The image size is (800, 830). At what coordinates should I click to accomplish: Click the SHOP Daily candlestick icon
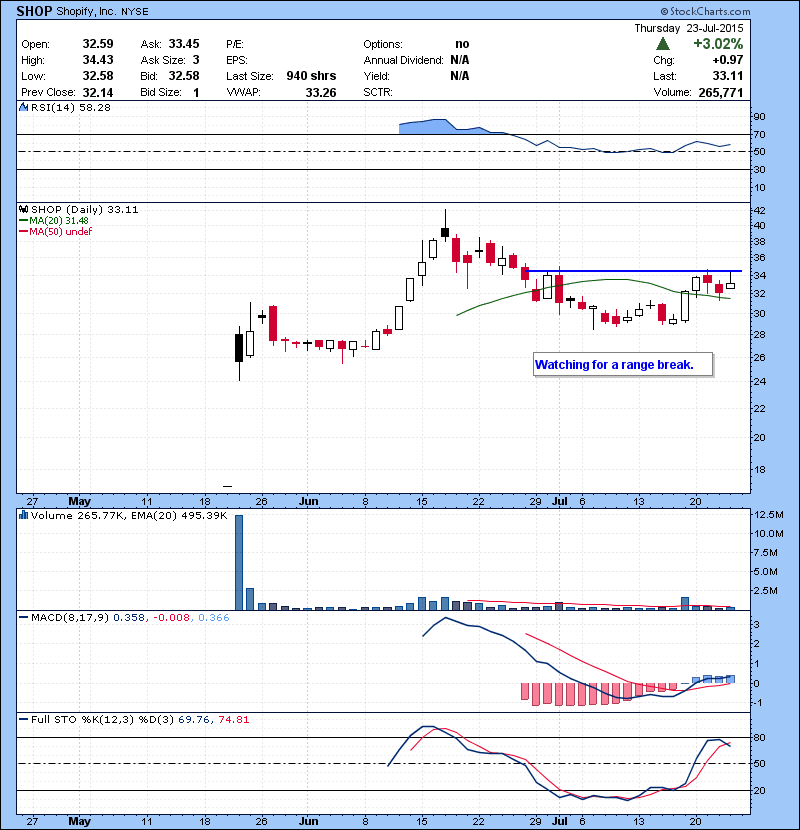23,209
